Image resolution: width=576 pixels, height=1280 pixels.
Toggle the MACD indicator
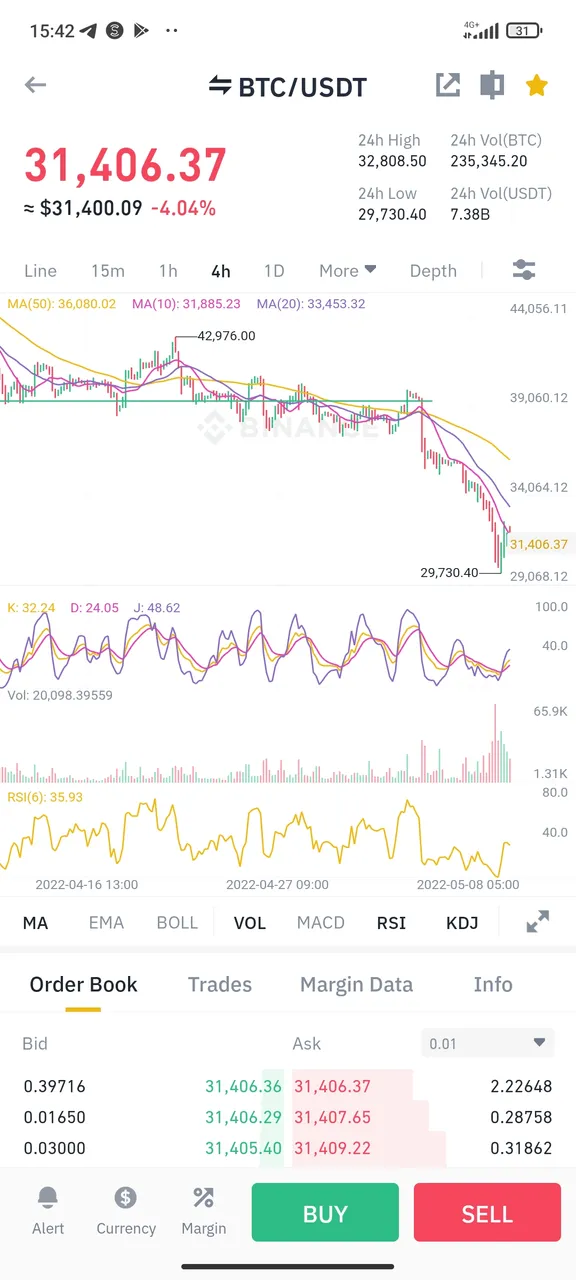[x=321, y=923]
